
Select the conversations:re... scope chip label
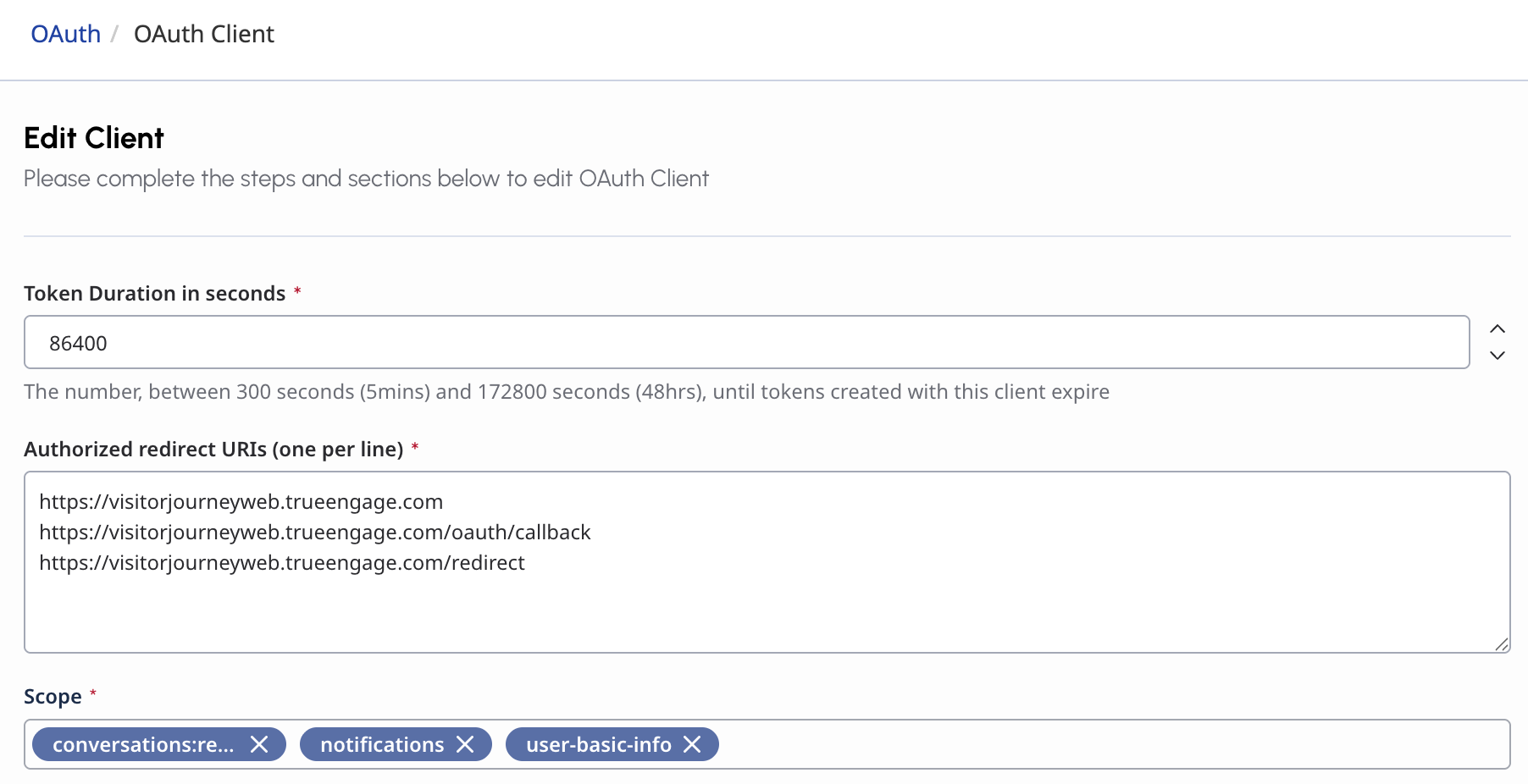pos(143,744)
